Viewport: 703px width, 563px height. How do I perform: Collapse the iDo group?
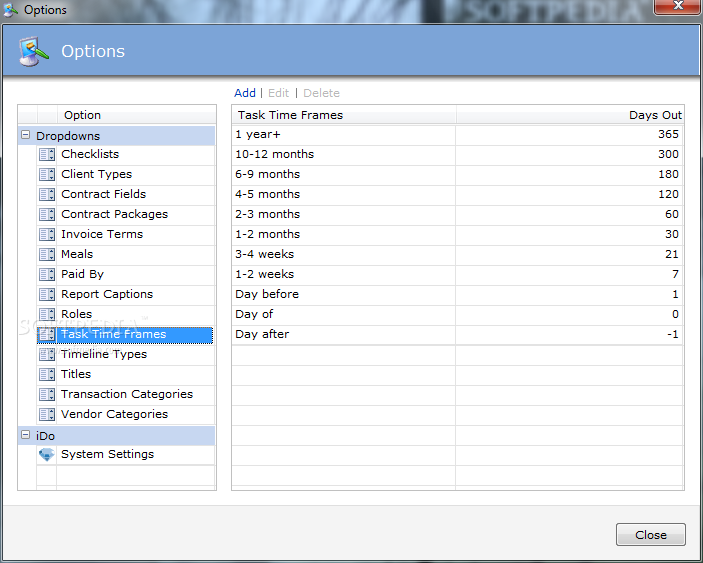(26, 434)
